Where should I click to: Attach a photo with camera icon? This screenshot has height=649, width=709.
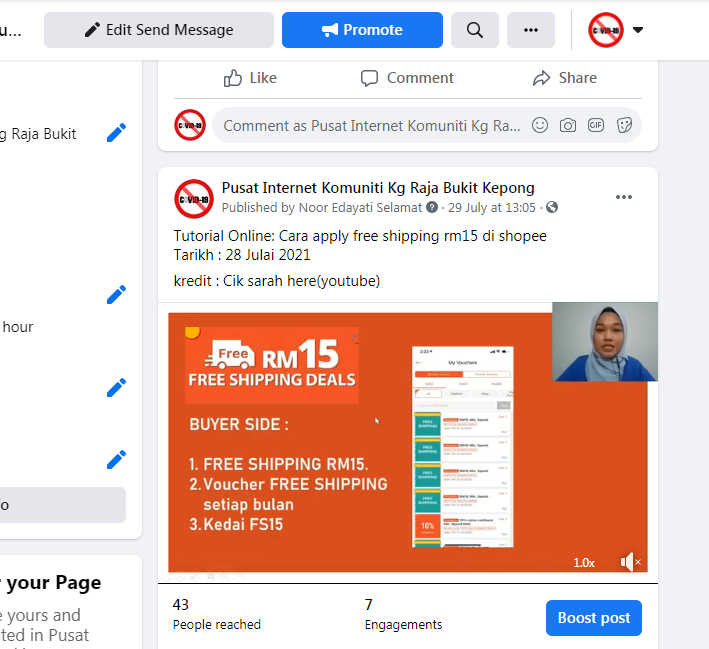568,125
